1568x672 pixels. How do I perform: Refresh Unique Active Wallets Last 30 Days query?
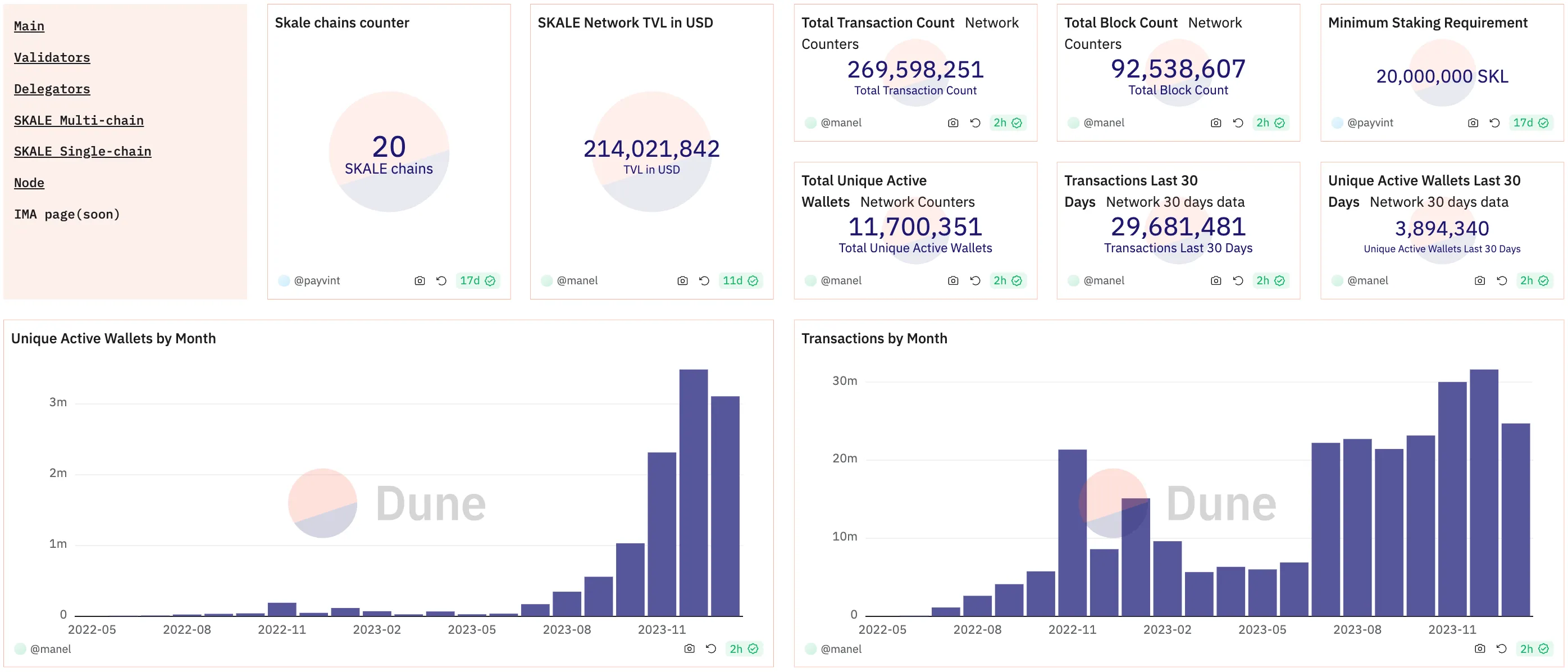[1502, 281]
